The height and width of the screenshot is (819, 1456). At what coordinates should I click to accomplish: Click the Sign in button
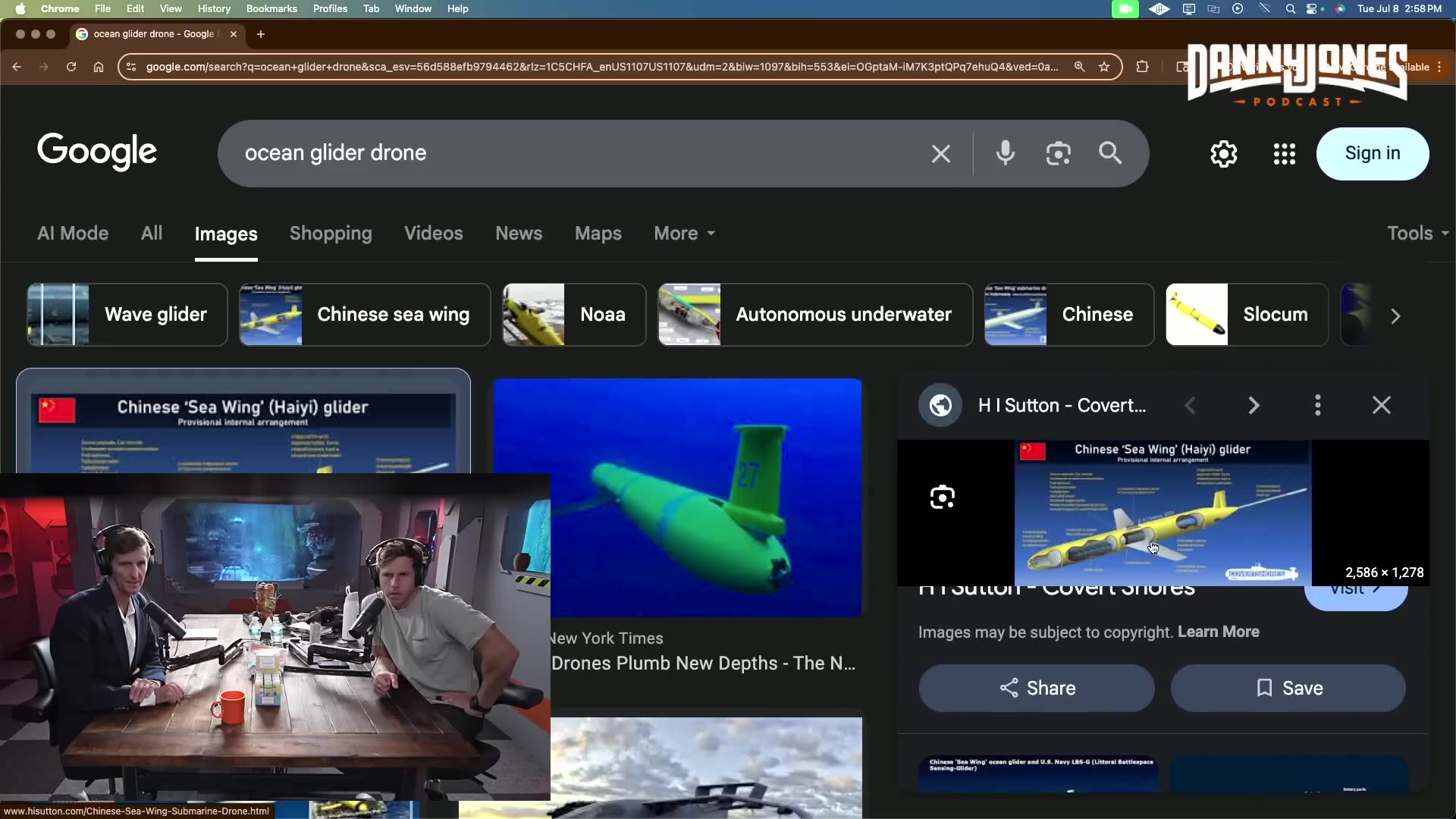1372,153
